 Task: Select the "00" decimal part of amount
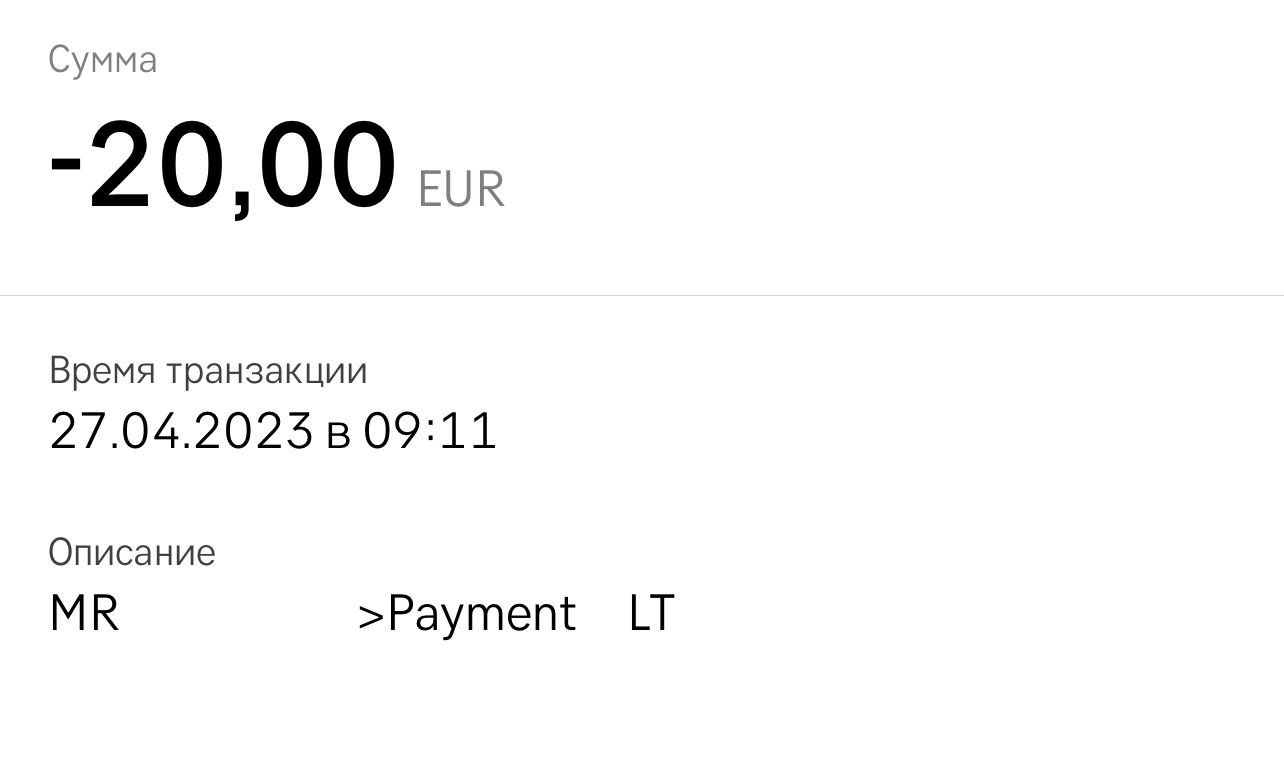point(328,166)
